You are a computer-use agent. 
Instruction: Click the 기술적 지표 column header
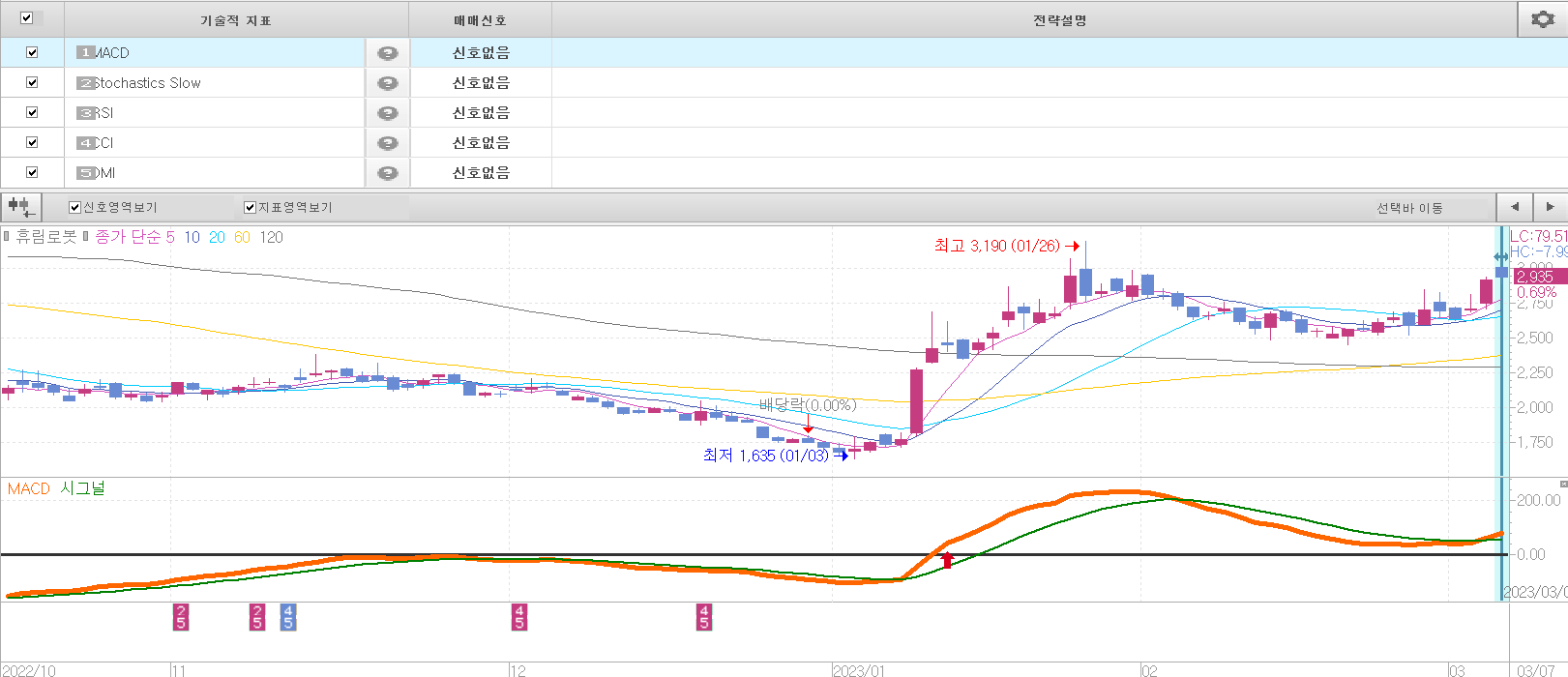click(x=236, y=19)
